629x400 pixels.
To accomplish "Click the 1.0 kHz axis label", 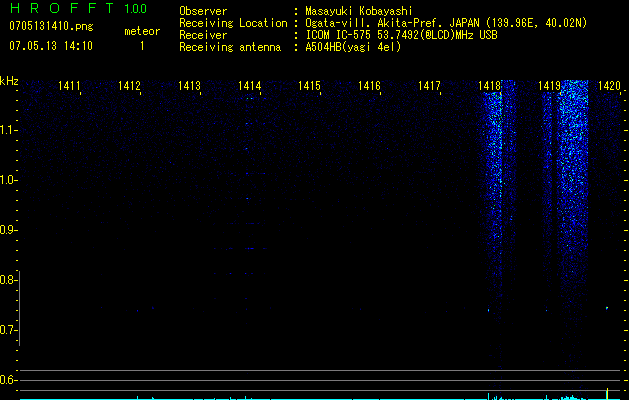I will (x=8, y=180).
